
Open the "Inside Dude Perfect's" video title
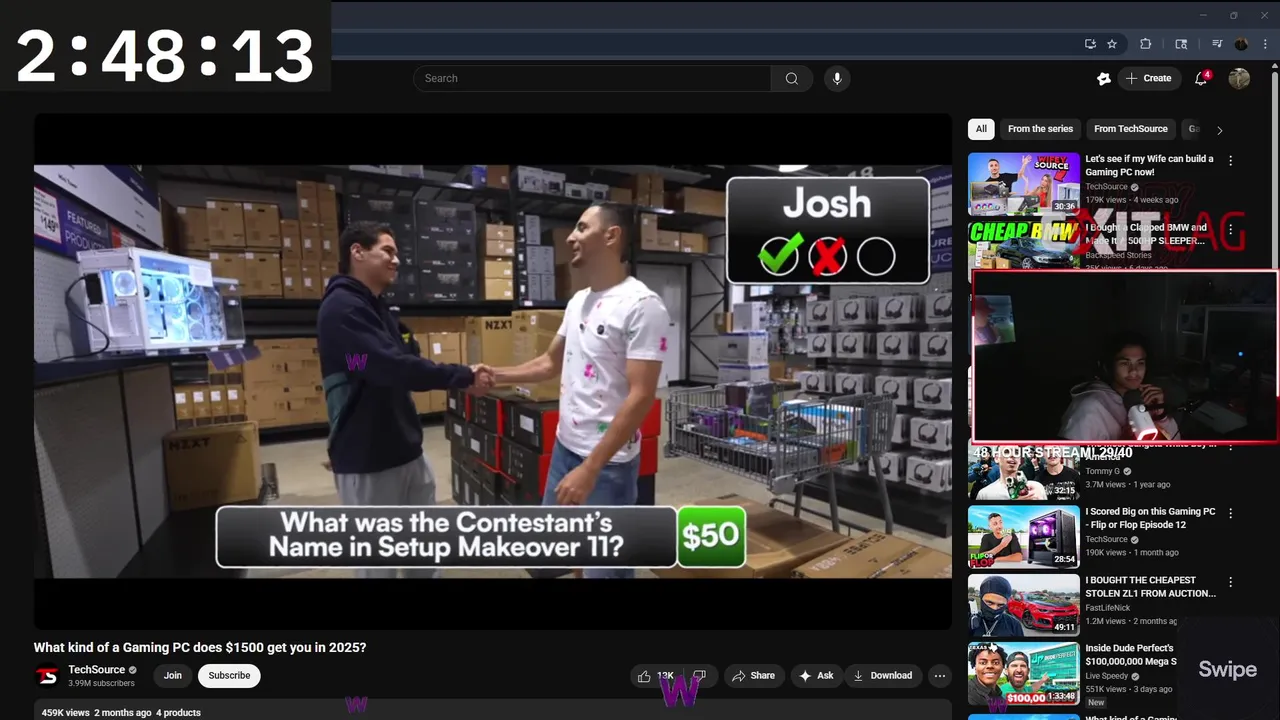pos(1131,654)
